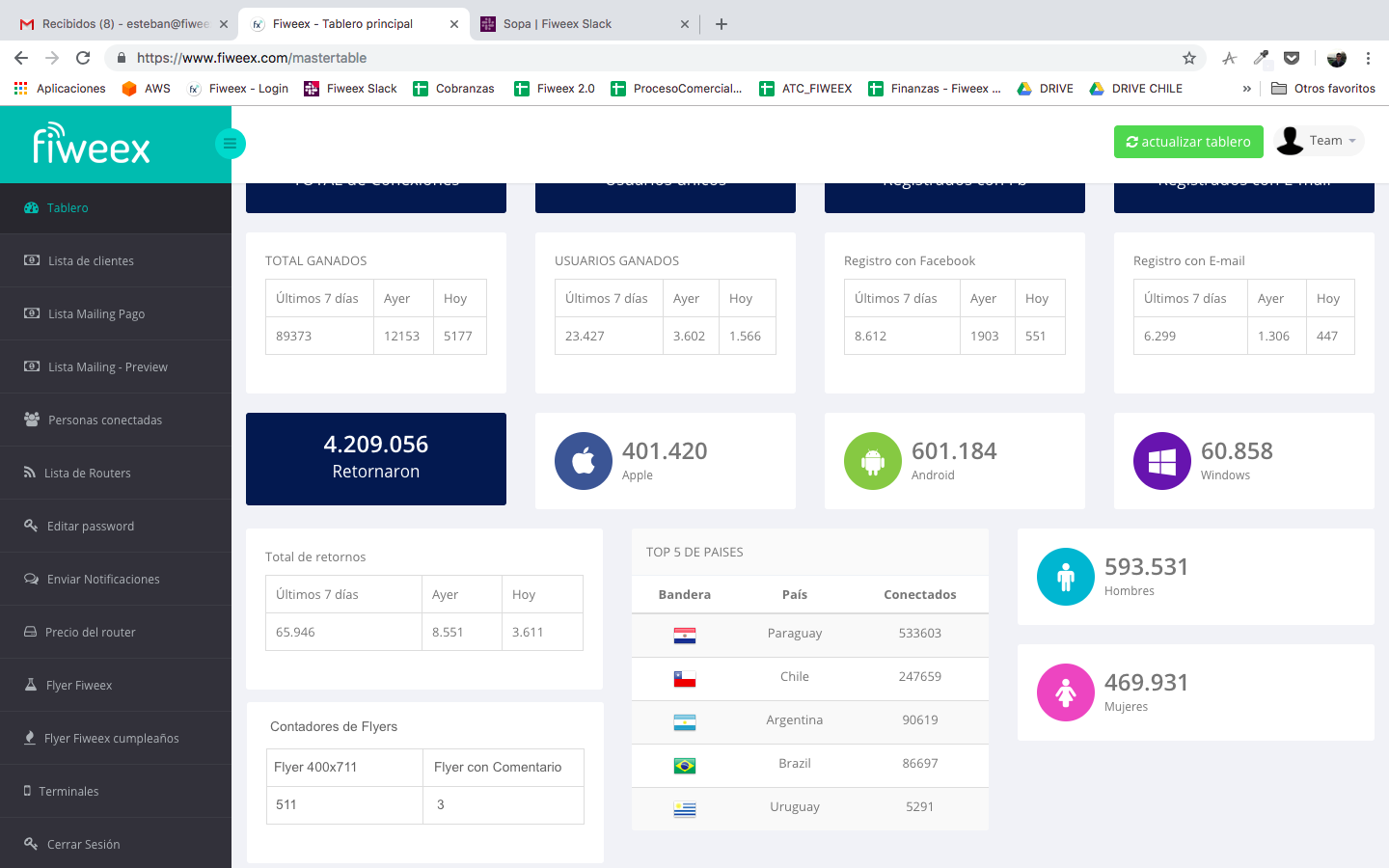Click the Apple platform icon
The image size is (1389, 868).
coord(584,461)
